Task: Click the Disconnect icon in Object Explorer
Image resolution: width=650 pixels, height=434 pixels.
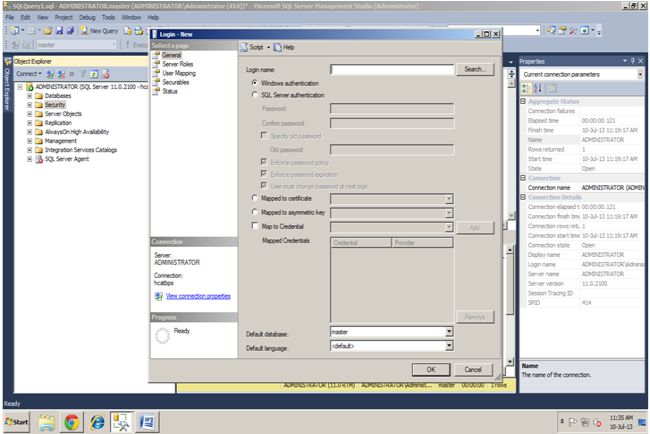Action: coord(61,74)
